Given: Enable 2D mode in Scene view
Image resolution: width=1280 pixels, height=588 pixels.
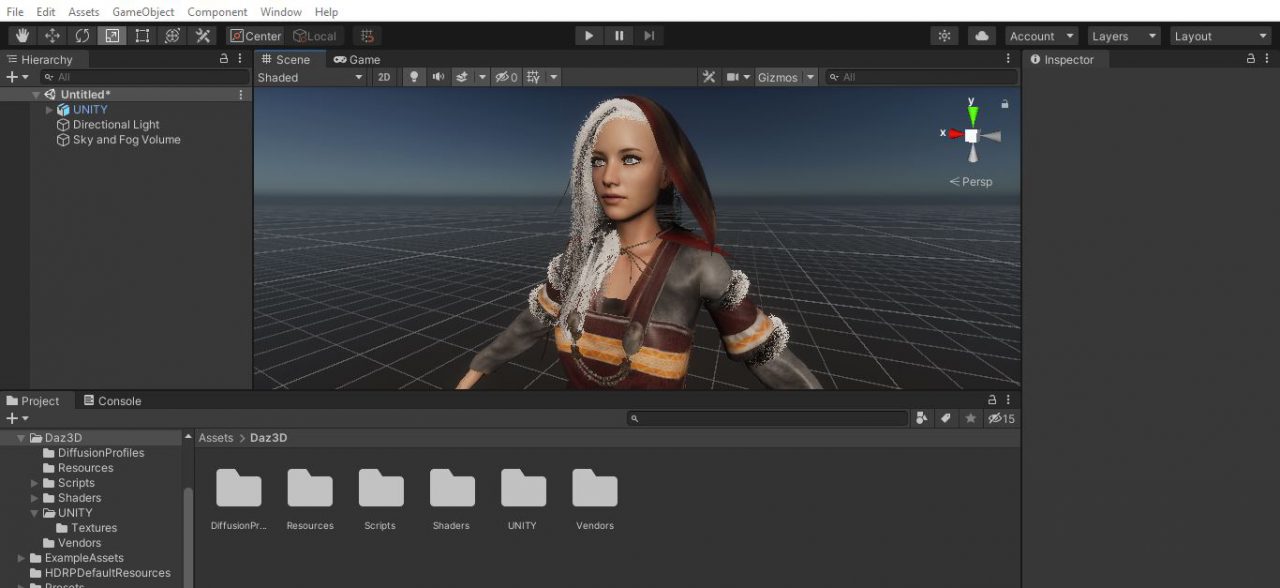Looking at the screenshot, I should [384, 76].
